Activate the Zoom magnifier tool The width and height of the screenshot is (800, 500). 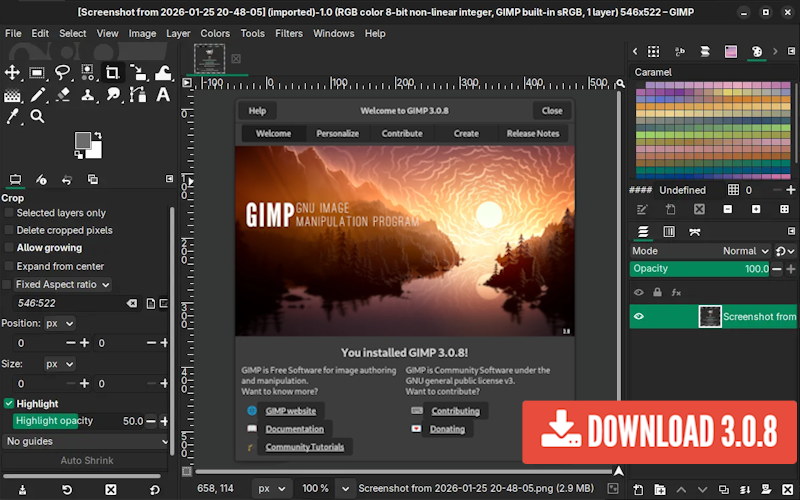pos(38,117)
